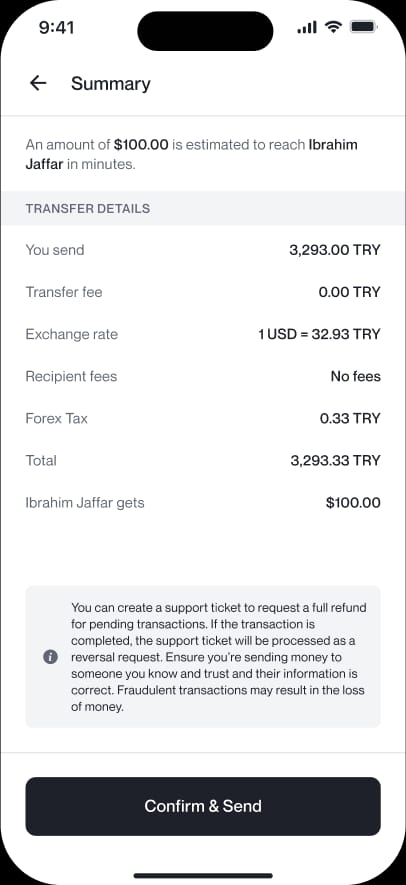406x885 pixels.
Task: Tap the cellular signal icon in status bar
Action: (307, 27)
